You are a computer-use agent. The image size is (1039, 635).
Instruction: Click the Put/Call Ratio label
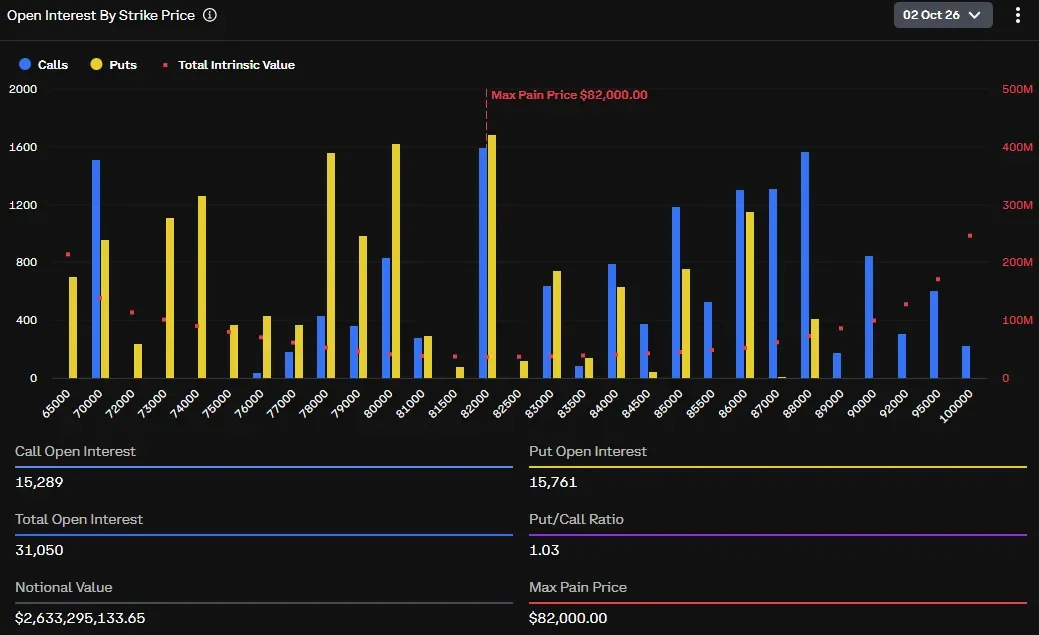click(576, 519)
